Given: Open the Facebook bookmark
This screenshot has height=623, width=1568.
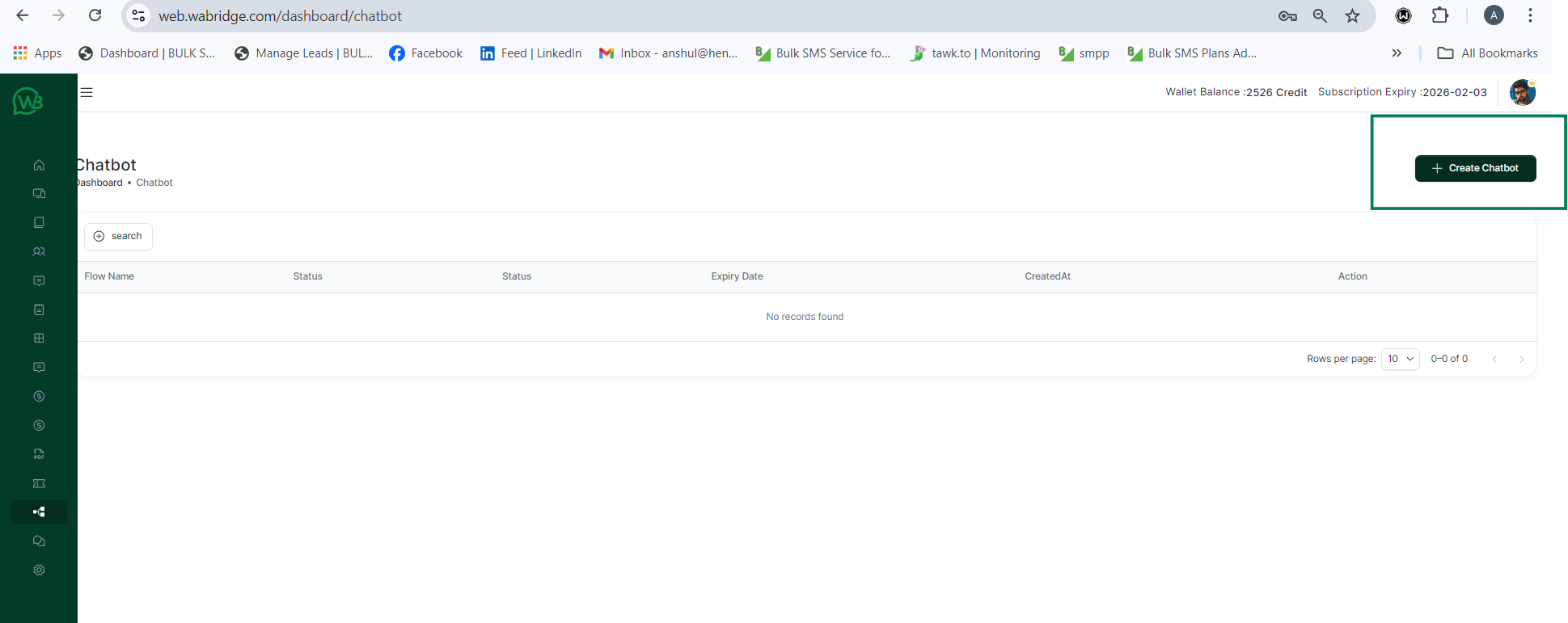Looking at the screenshot, I should (x=425, y=53).
